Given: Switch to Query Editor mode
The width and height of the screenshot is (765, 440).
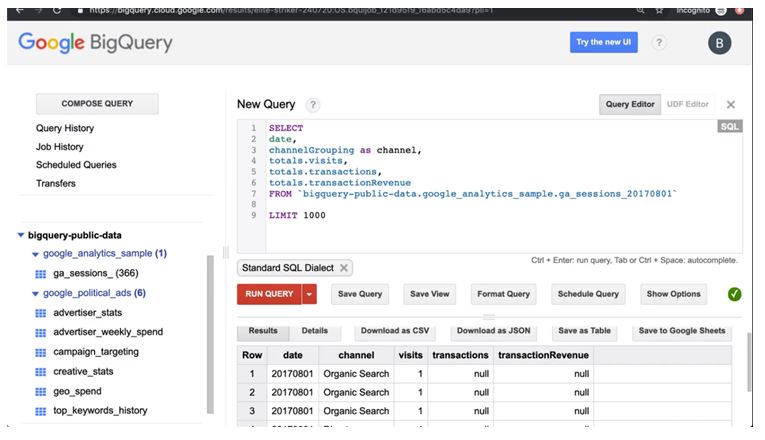Looking at the screenshot, I should coord(630,104).
